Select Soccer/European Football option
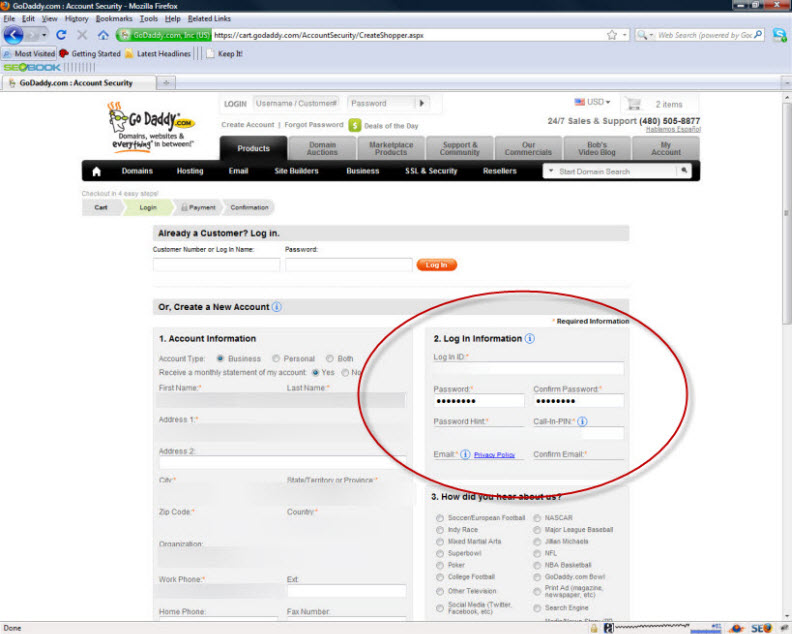792x634 pixels. [x=440, y=518]
